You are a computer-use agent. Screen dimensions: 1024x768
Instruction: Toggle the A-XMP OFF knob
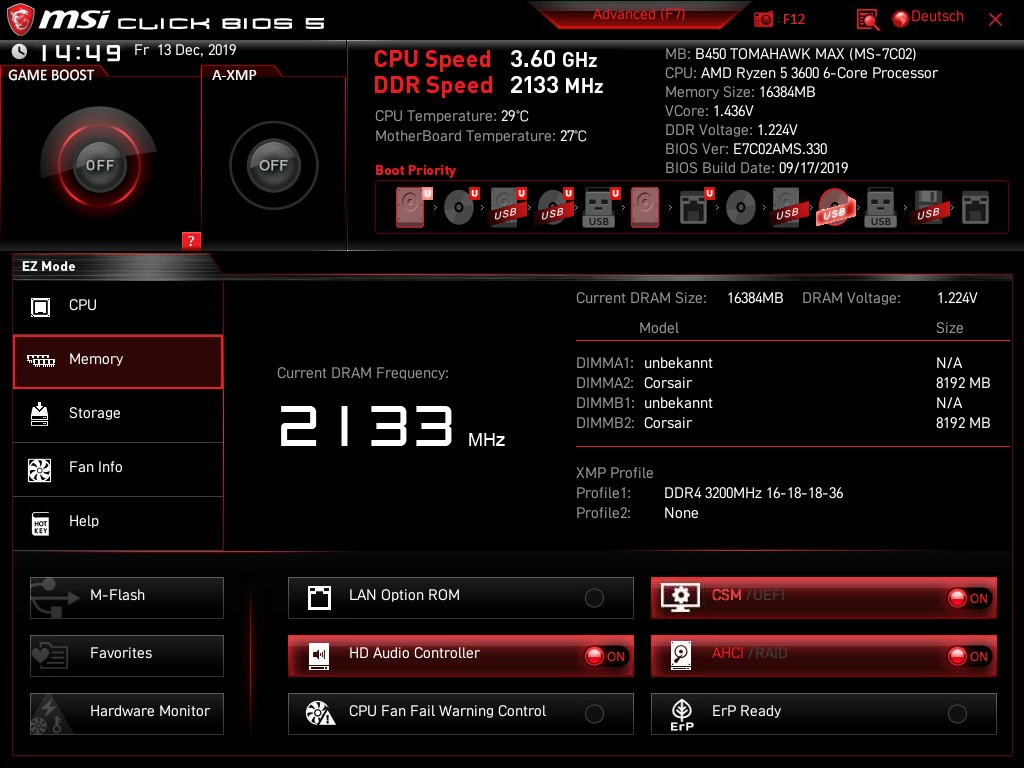[273, 165]
